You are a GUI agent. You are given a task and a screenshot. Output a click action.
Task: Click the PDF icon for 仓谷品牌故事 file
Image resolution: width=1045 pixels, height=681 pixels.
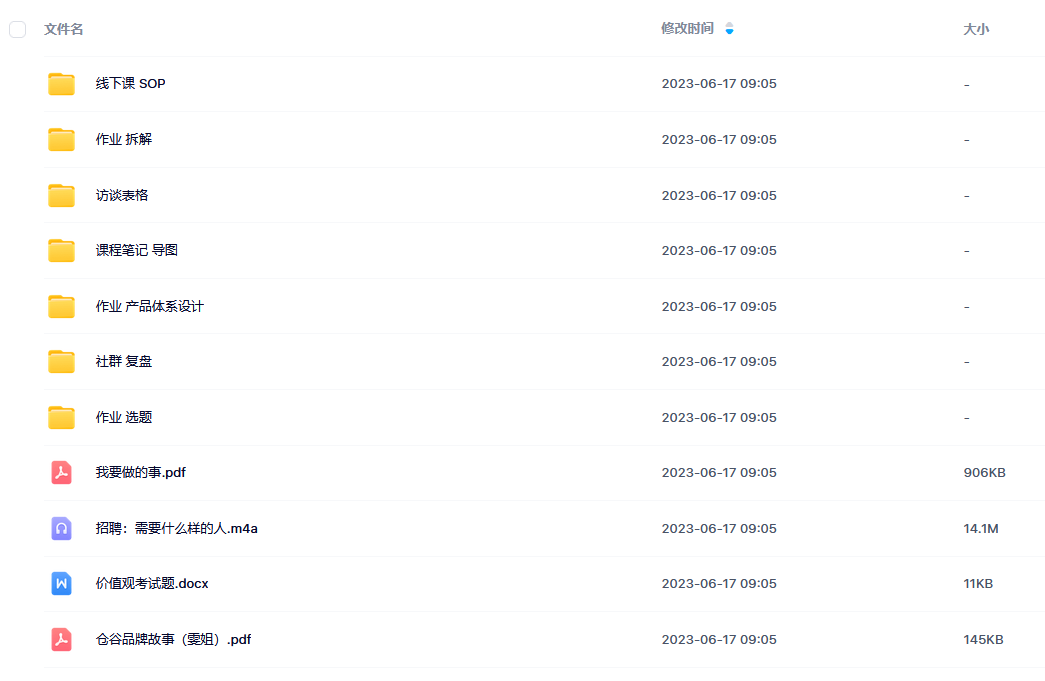tap(61, 640)
